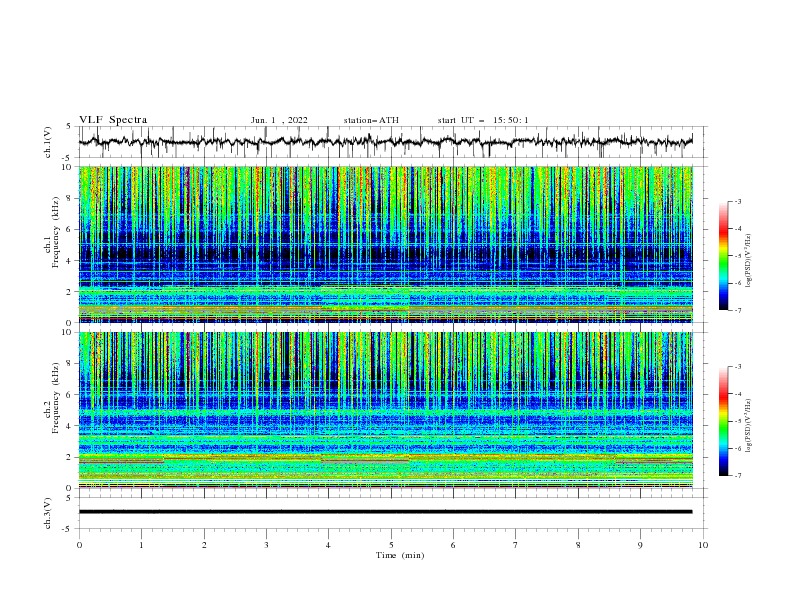Click the "ch.1 Frequency (kHz)" axis label
The image size is (792, 612).
pyautogui.click(x=52, y=232)
